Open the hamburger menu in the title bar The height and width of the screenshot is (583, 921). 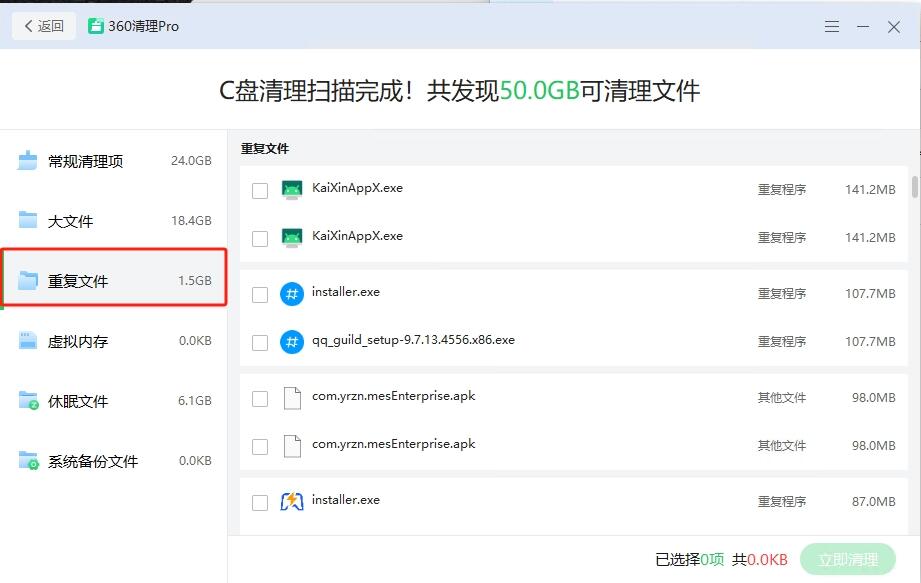pos(832,26)
